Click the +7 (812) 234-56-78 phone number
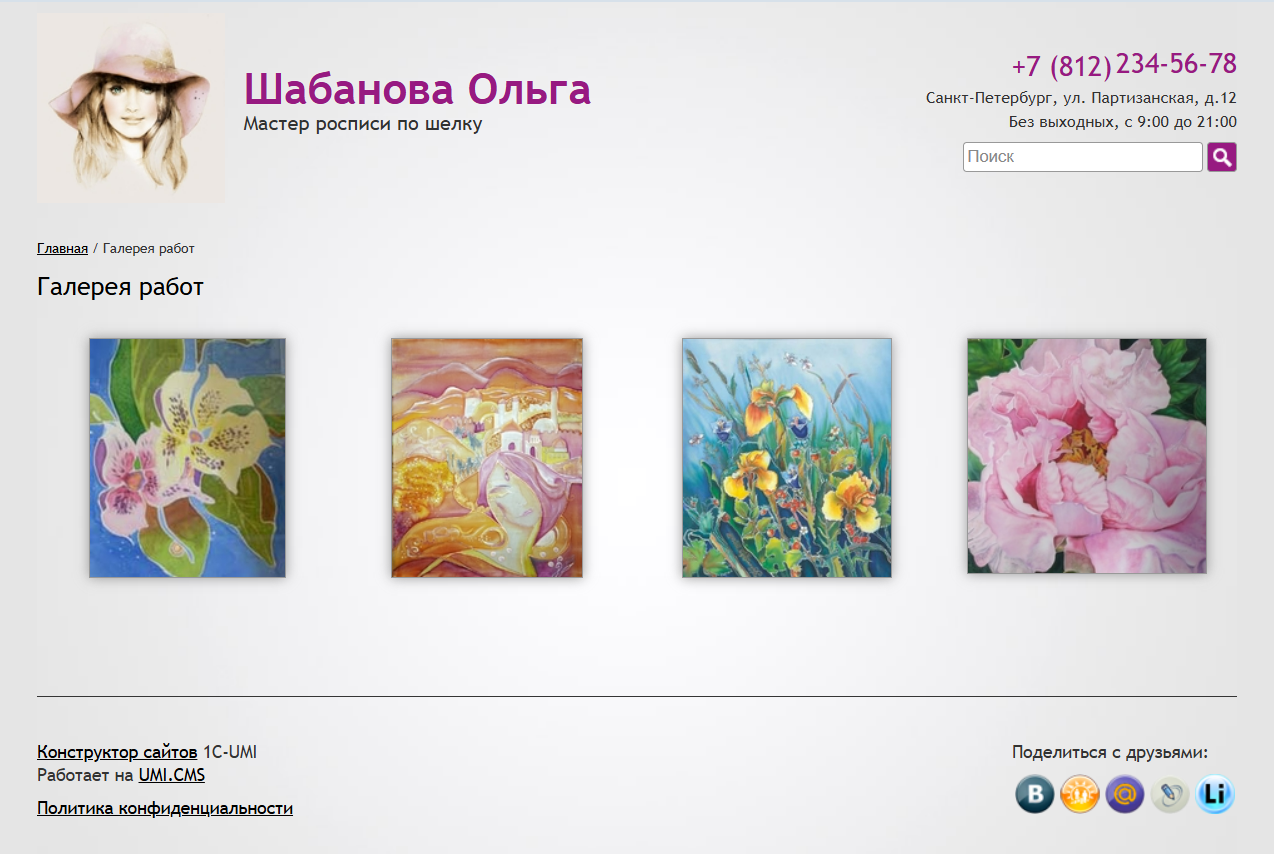Screen dimensions: 1274x854 coord(1124,65)
